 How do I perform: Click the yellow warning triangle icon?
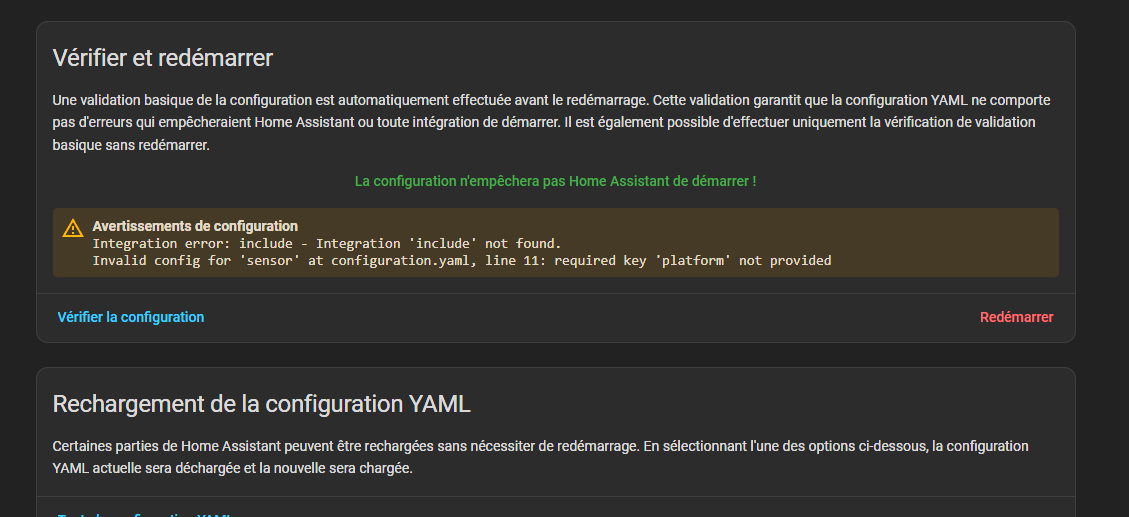click(x=73, y=228)
